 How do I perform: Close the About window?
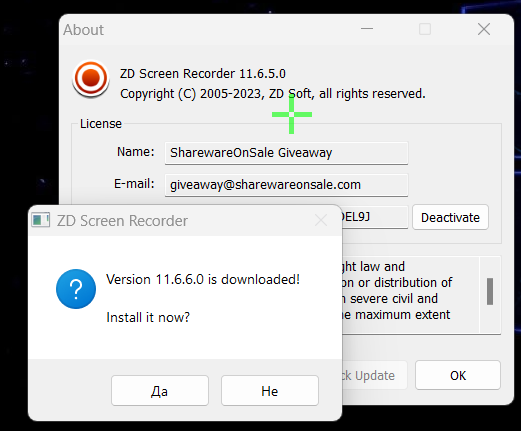click(x=484, y=29)
